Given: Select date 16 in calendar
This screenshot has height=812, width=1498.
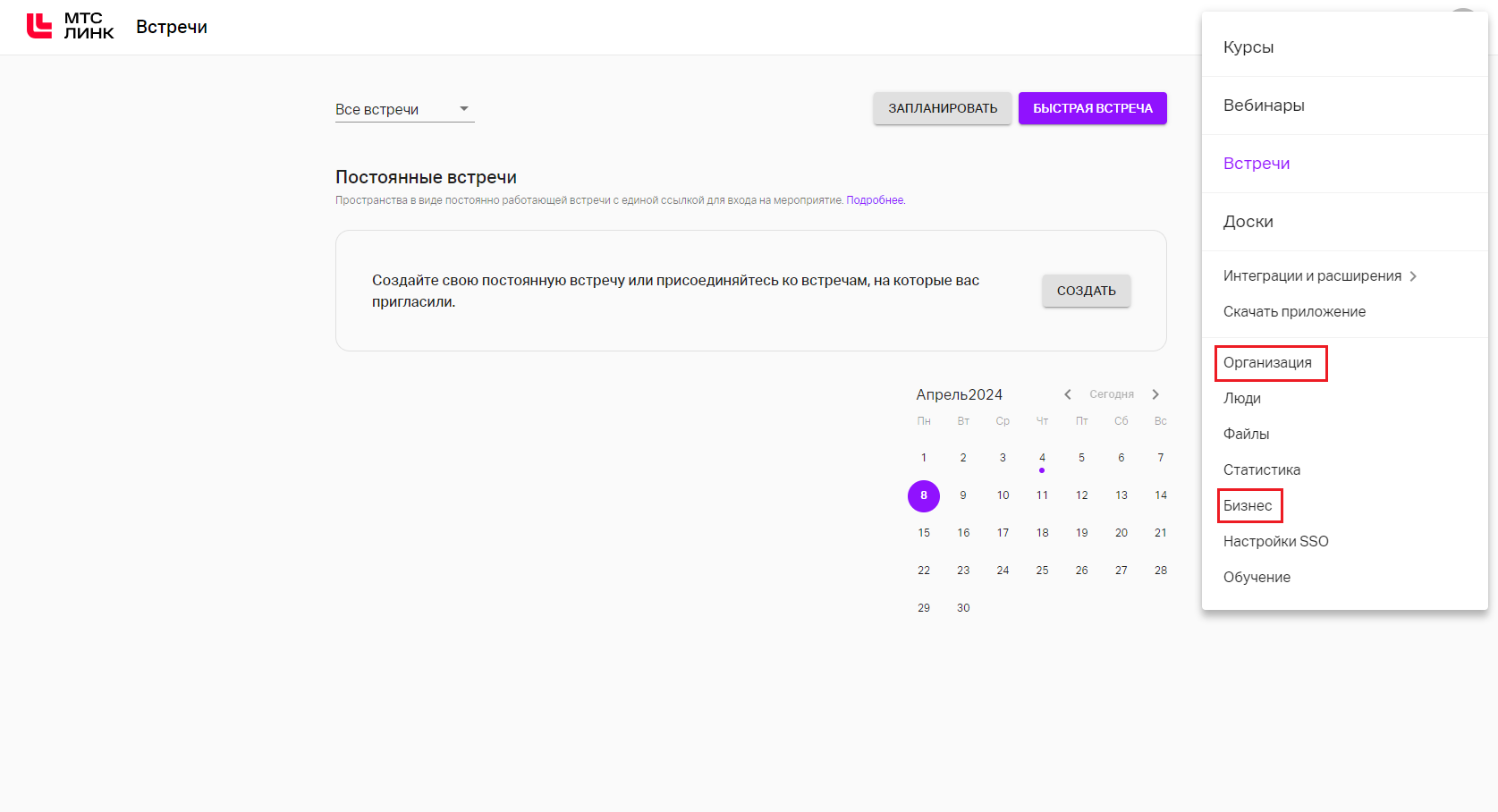Looking at the screenshot, I should pyautogui.click(x=963, y=533).
